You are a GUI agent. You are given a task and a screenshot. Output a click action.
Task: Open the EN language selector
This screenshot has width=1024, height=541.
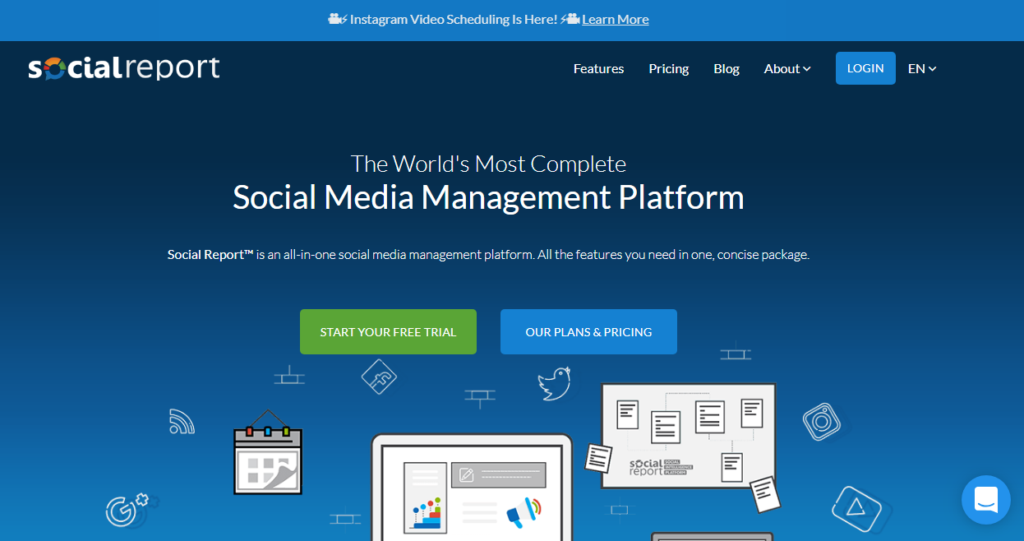(921, 69)
